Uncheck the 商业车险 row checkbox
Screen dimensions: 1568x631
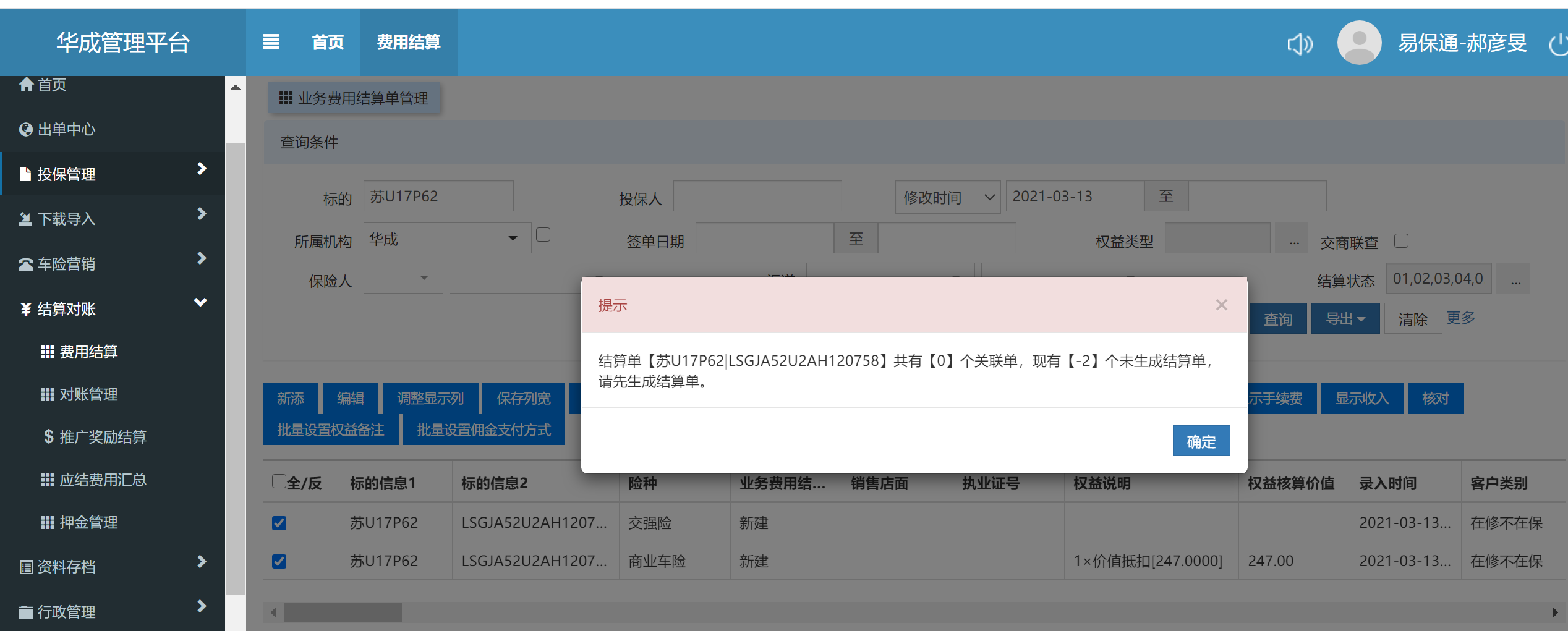click(x=279, y=561)
